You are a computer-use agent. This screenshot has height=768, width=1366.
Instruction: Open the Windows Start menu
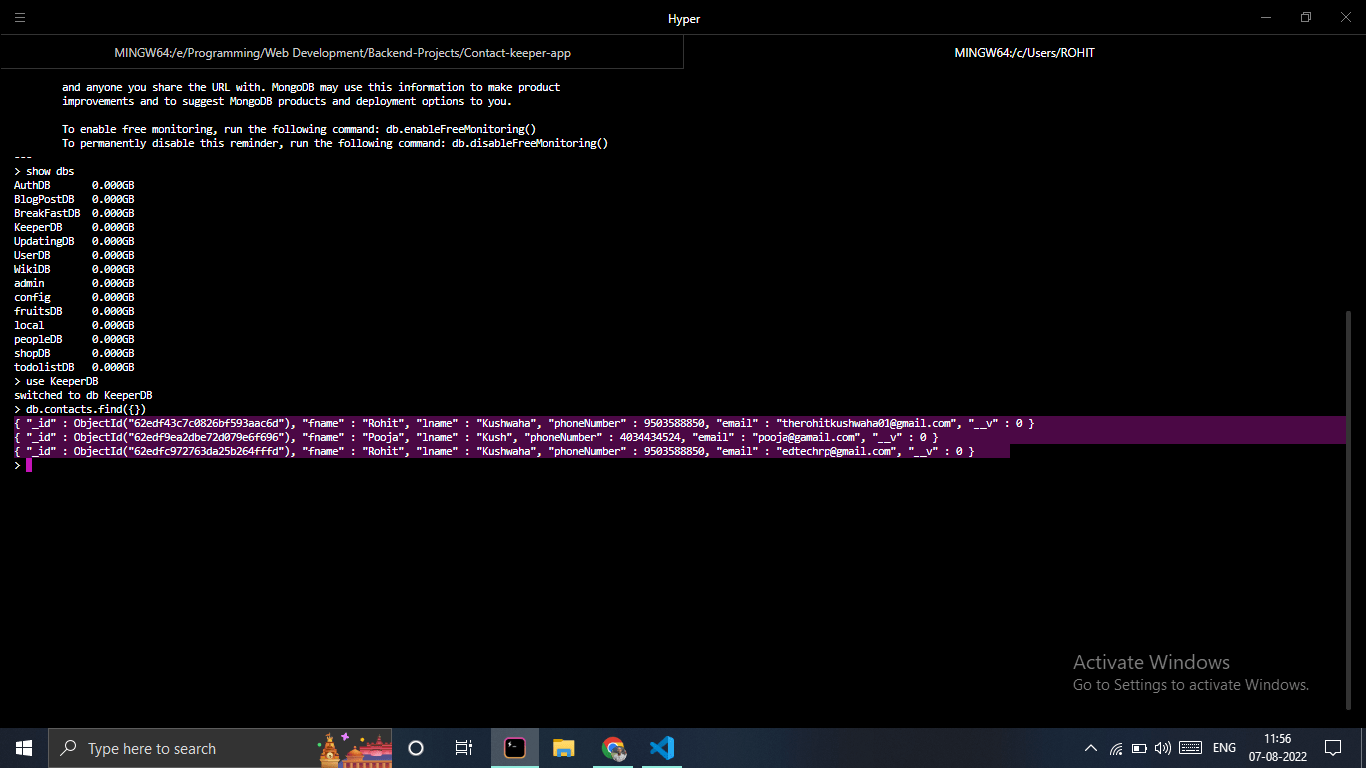click(24, 748)
